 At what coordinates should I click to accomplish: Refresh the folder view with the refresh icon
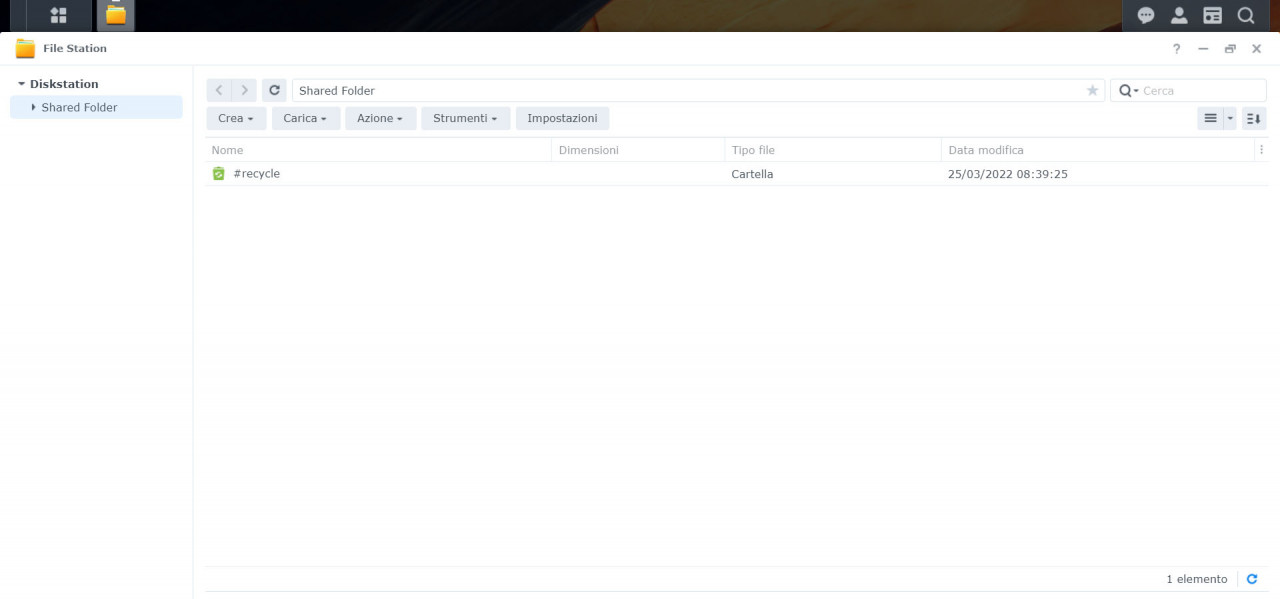click(x=273, y=90)
